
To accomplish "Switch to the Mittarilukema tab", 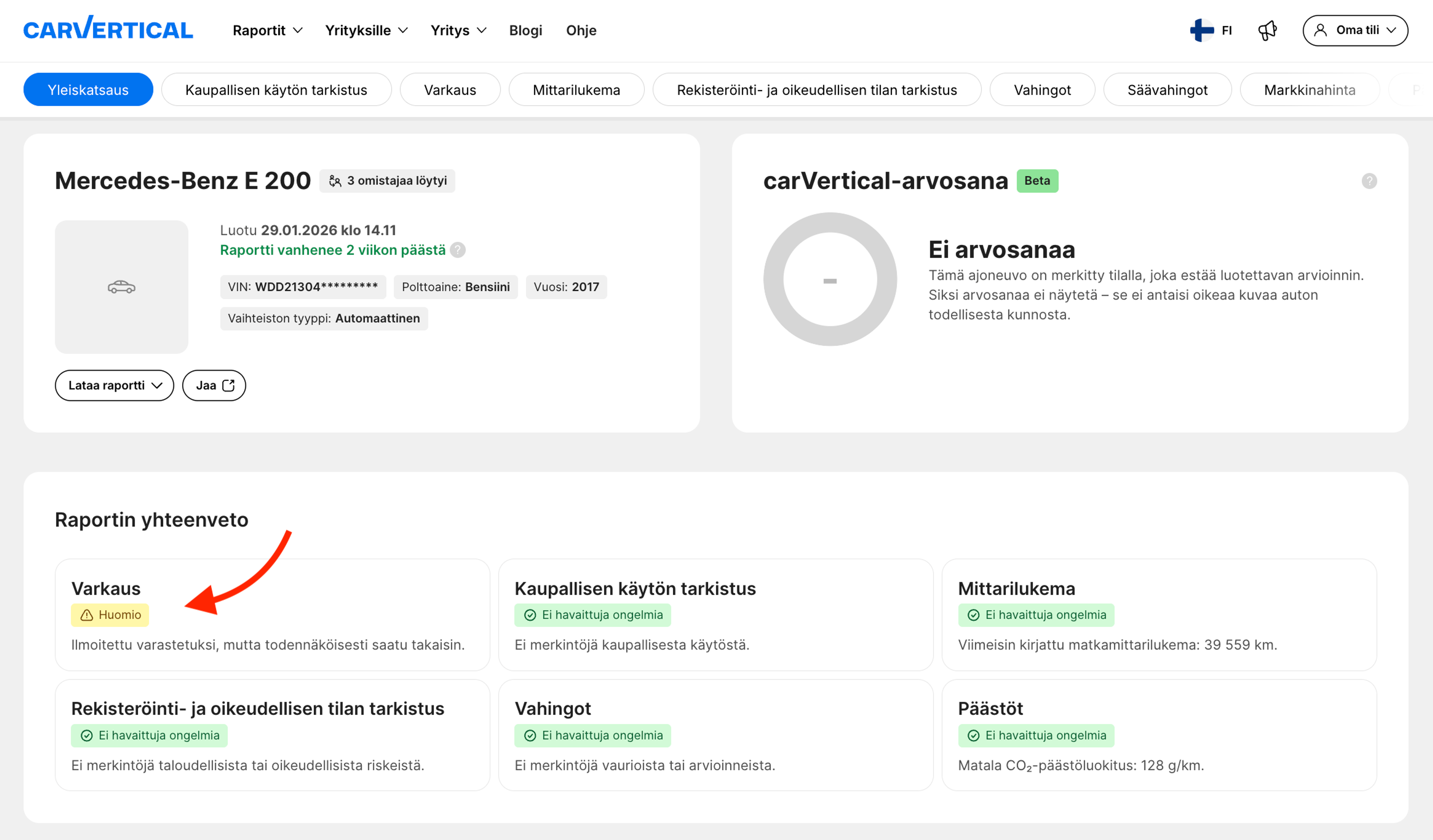I will click(576, 90).
